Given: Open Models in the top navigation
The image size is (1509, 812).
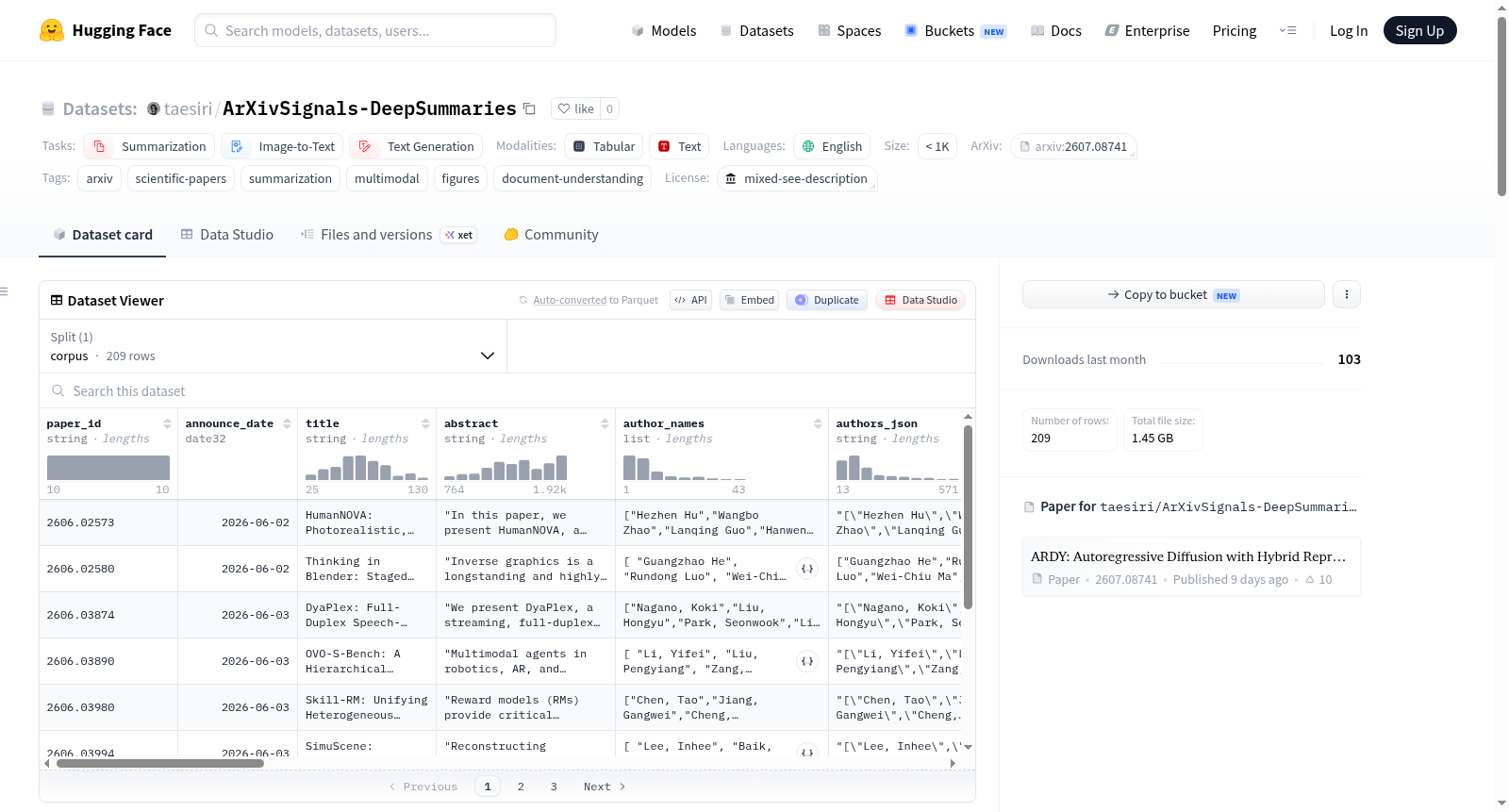Looking at the screenshot, I should point(664,31).
